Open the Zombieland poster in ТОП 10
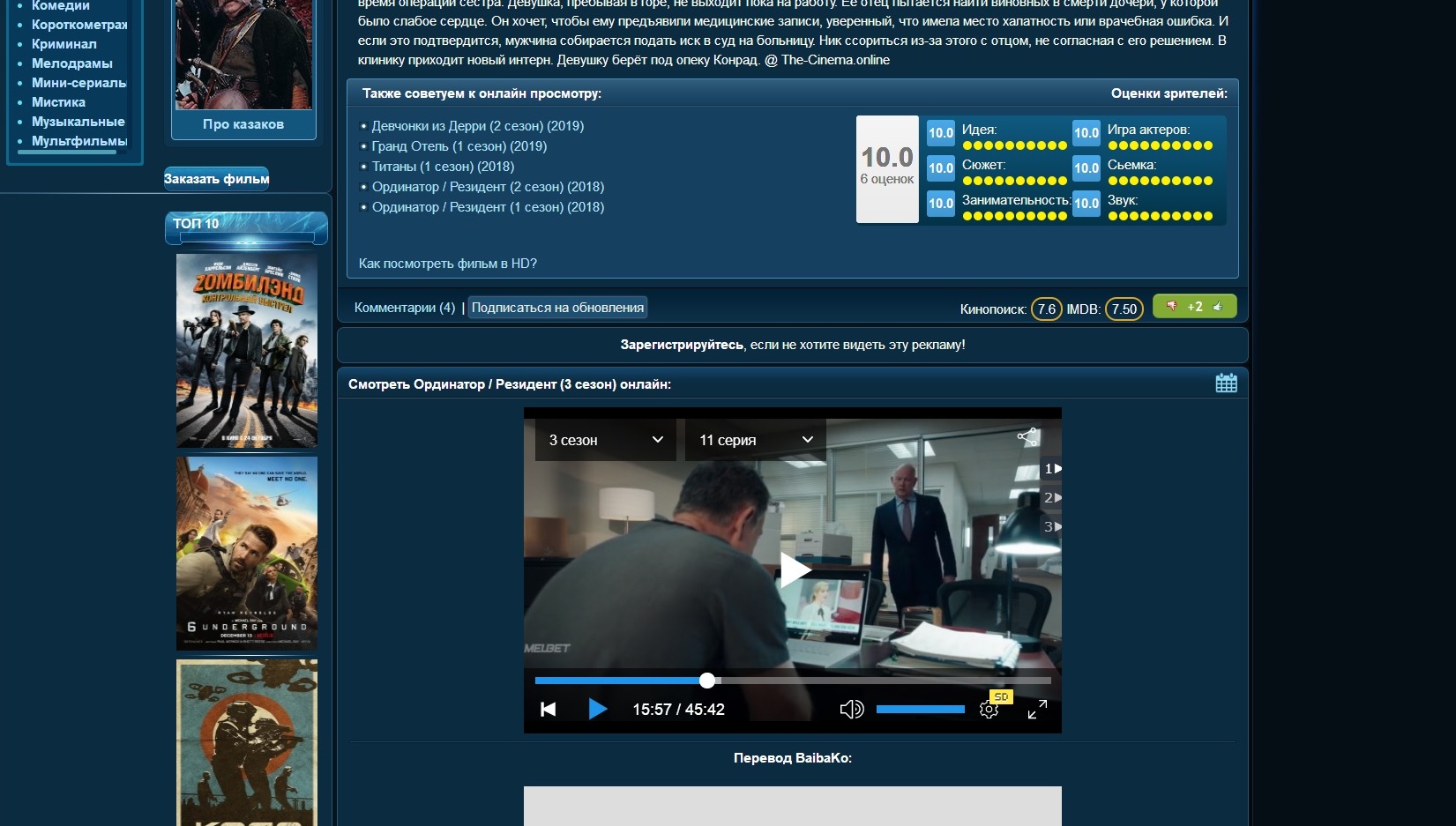The width and height of the screenshot is (1456, 826). (x=247, y=351)
